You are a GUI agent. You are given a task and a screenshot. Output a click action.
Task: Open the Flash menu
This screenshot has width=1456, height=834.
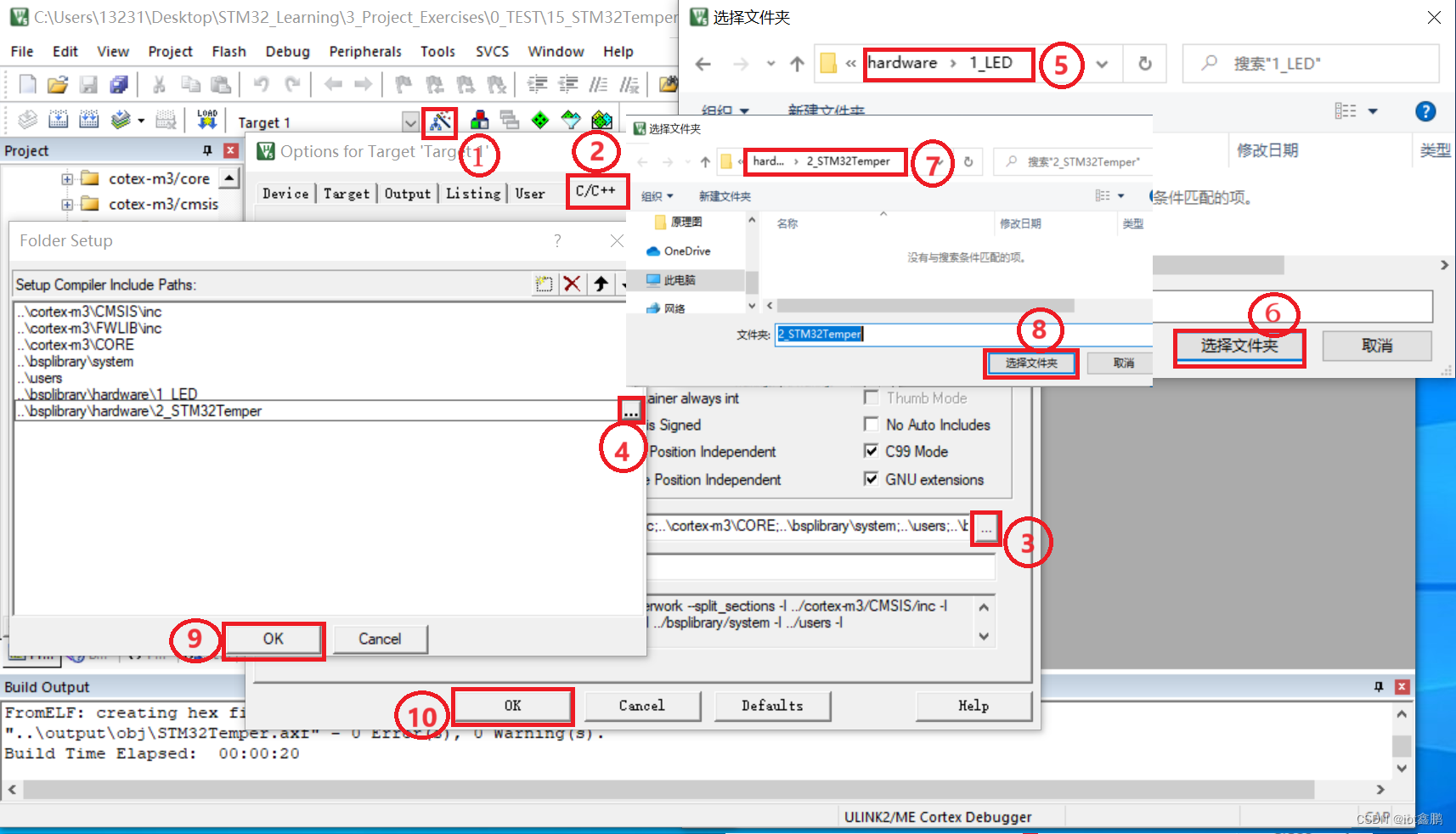pos(229,52)
